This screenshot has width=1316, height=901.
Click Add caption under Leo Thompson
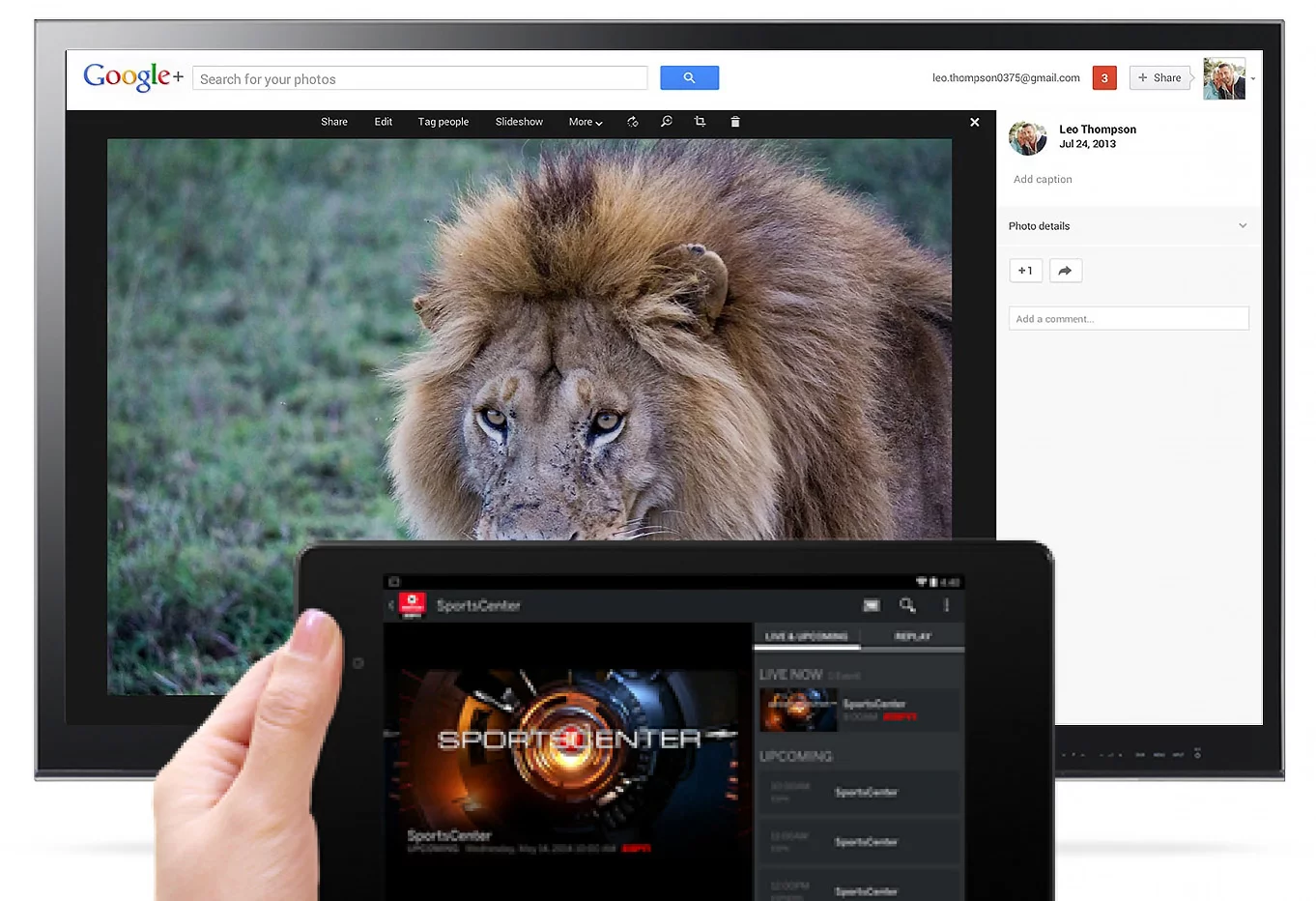(1042, 179)
